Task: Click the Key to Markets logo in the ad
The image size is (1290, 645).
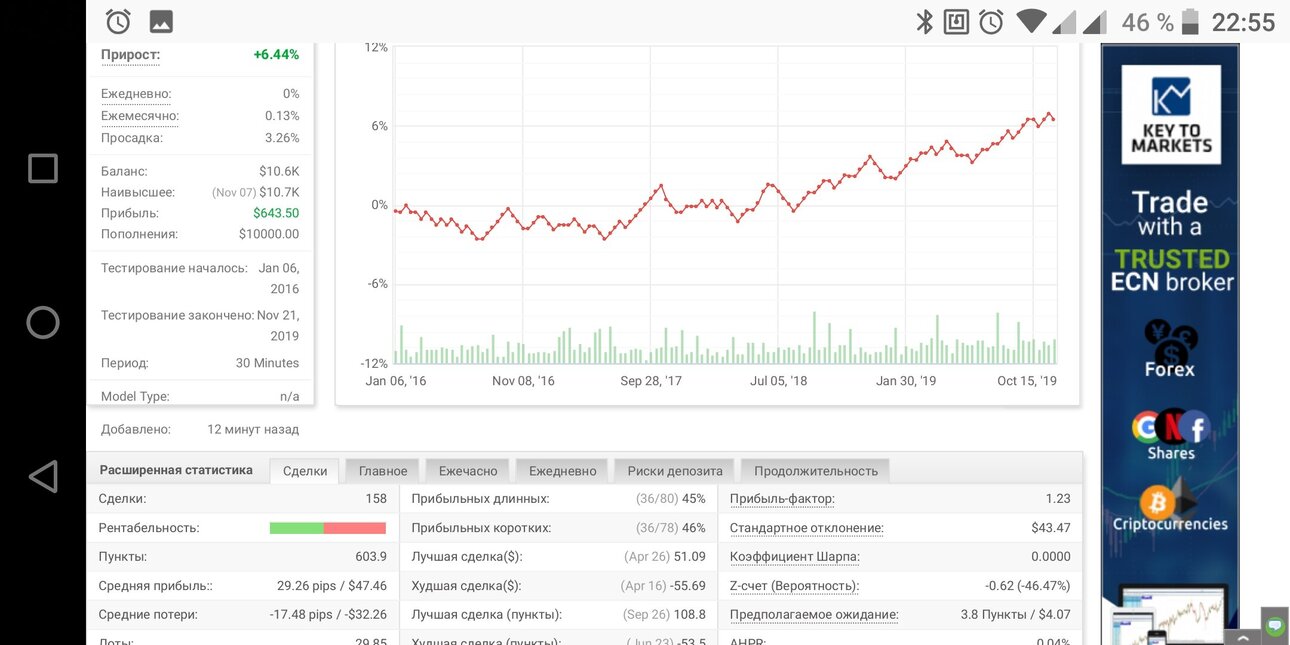Action: click(1170, 115)
